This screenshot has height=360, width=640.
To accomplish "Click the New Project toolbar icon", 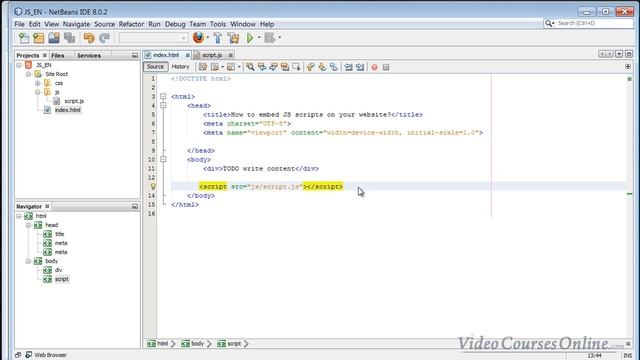I will (39, 38).
